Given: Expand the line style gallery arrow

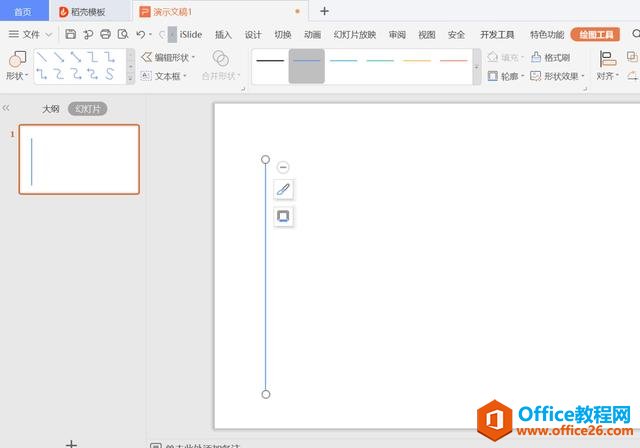Looking at the screenshot, I should click(x=477, y=67).
